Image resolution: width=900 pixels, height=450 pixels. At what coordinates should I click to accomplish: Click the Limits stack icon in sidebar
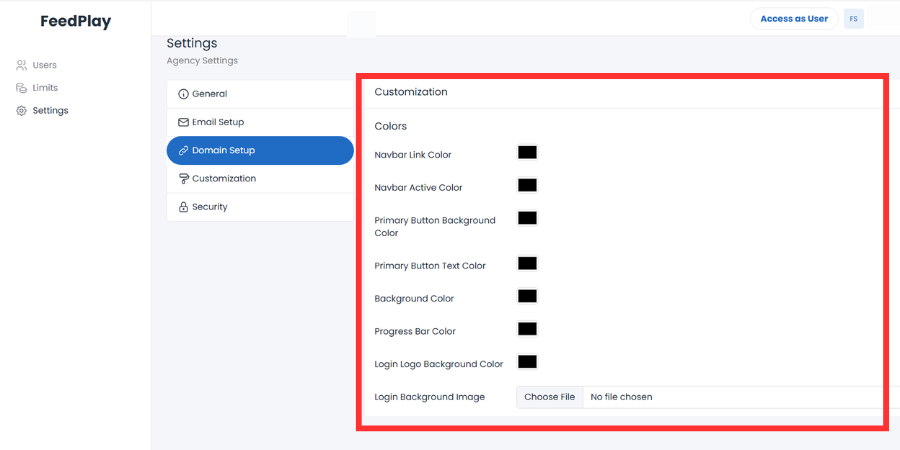click(21, 88)
